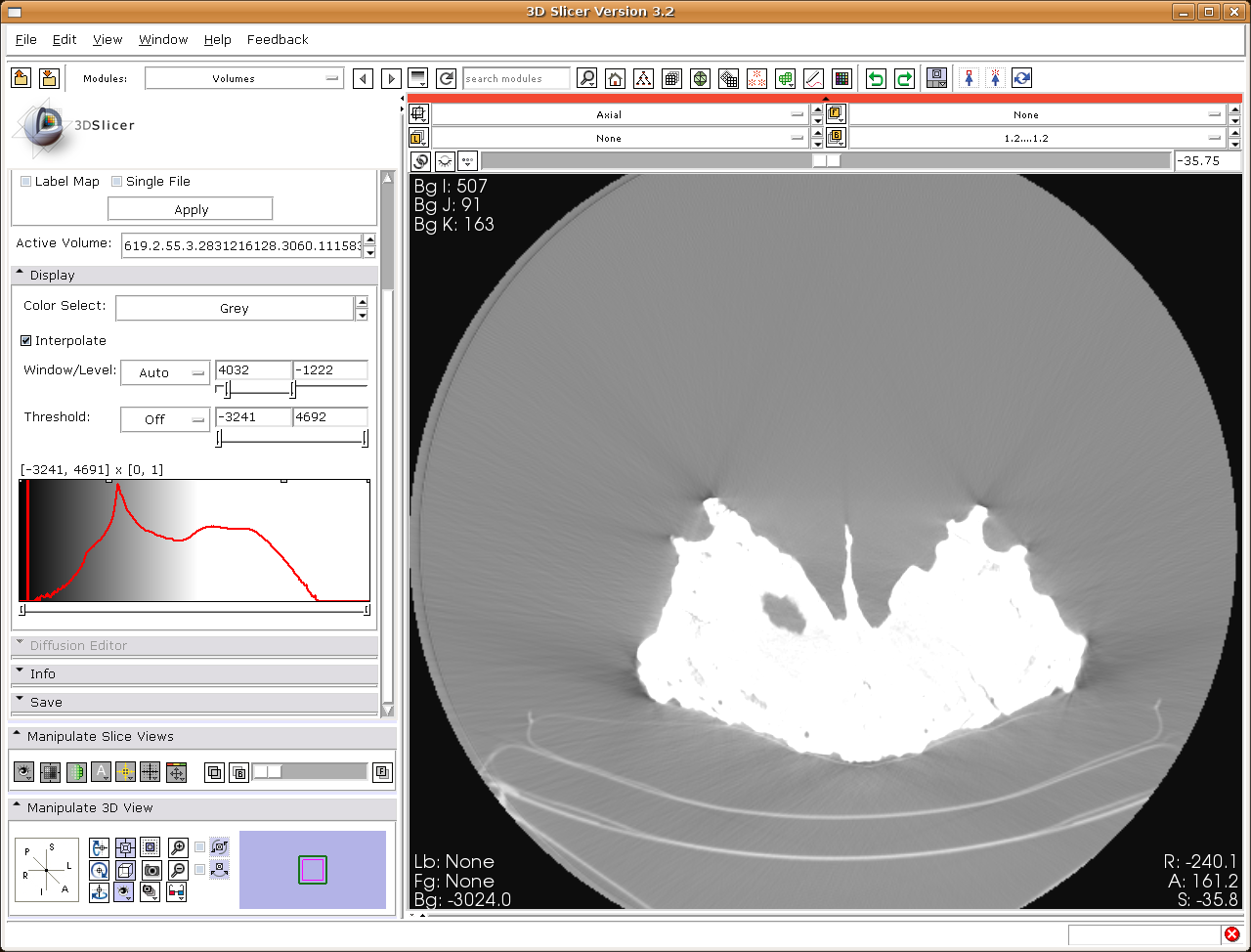The image size is (1251, 952).
Task: Tick the checkbox beside the 3D rock icon
Action: [200, 869]
